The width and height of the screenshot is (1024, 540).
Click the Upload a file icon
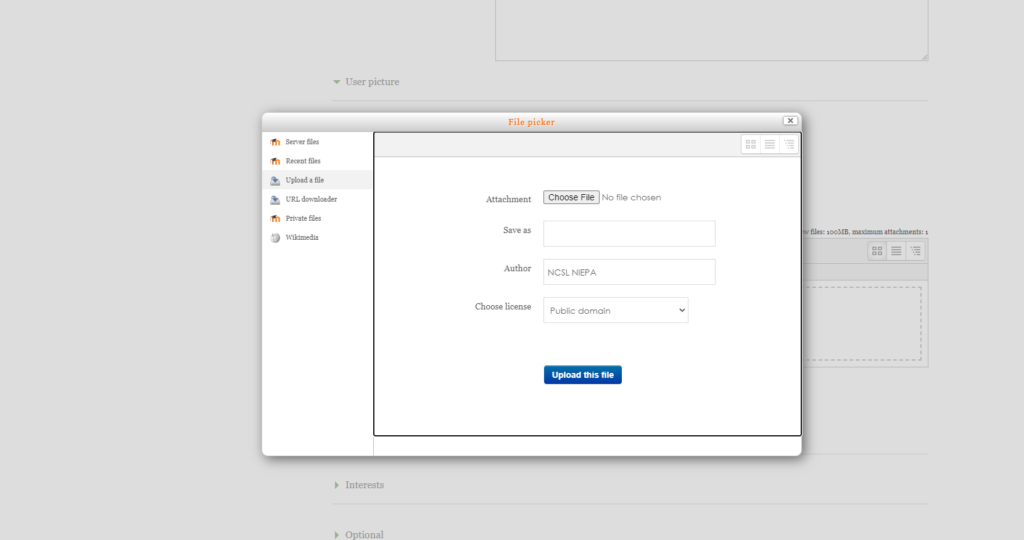tap(275, 180)
